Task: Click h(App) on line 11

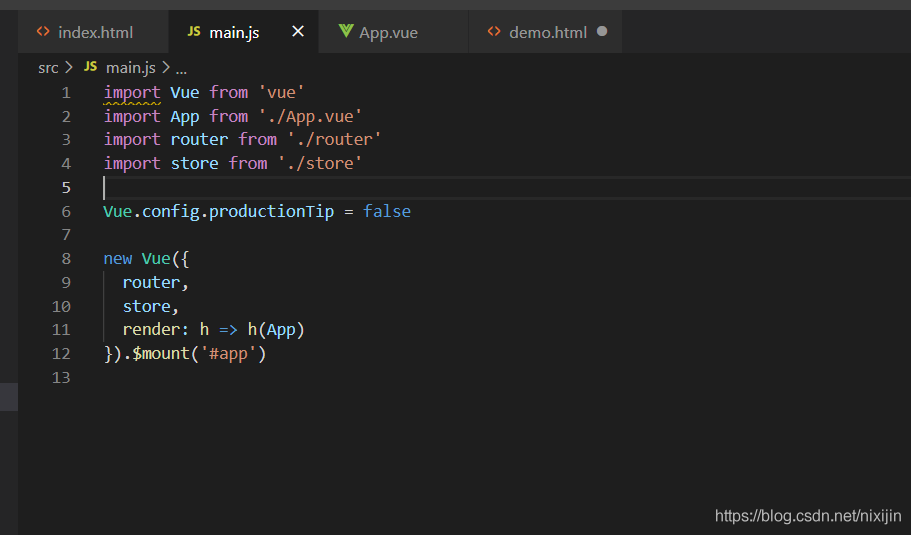Action: [276, 330]
